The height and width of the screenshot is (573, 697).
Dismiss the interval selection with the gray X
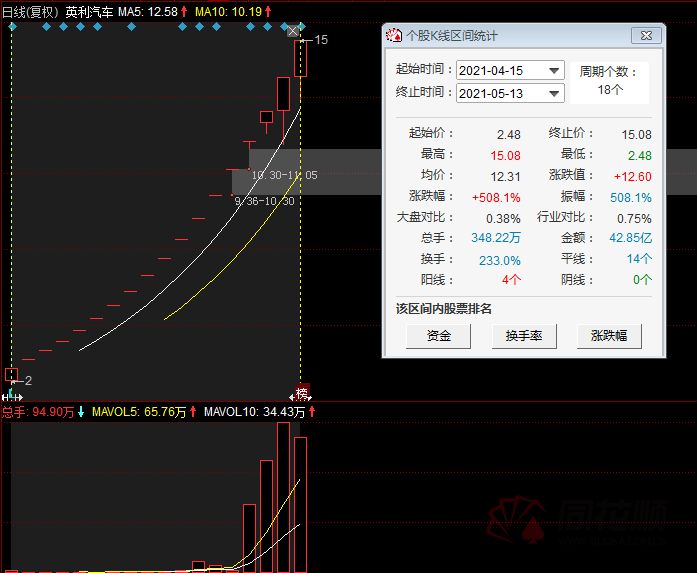click(x=292, y=31)
